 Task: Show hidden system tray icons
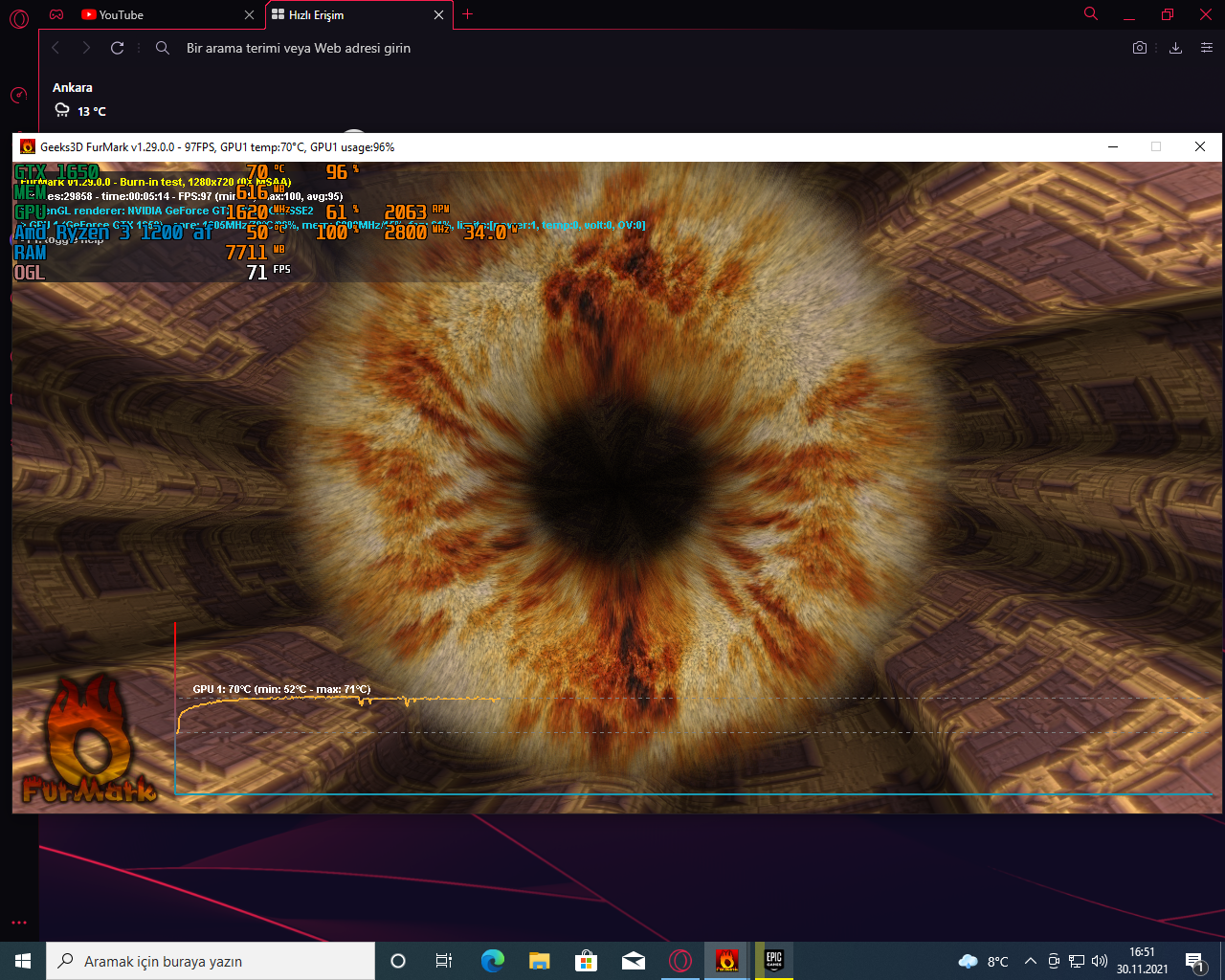tap(1031, 961)
